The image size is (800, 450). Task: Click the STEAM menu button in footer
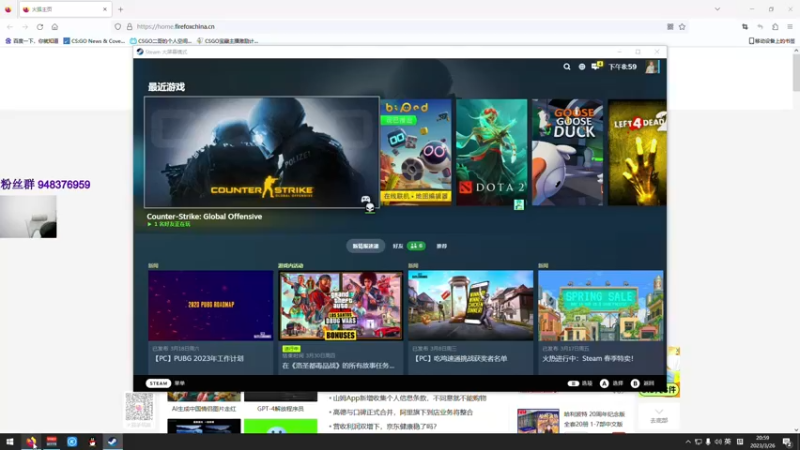tap(158, 383)
